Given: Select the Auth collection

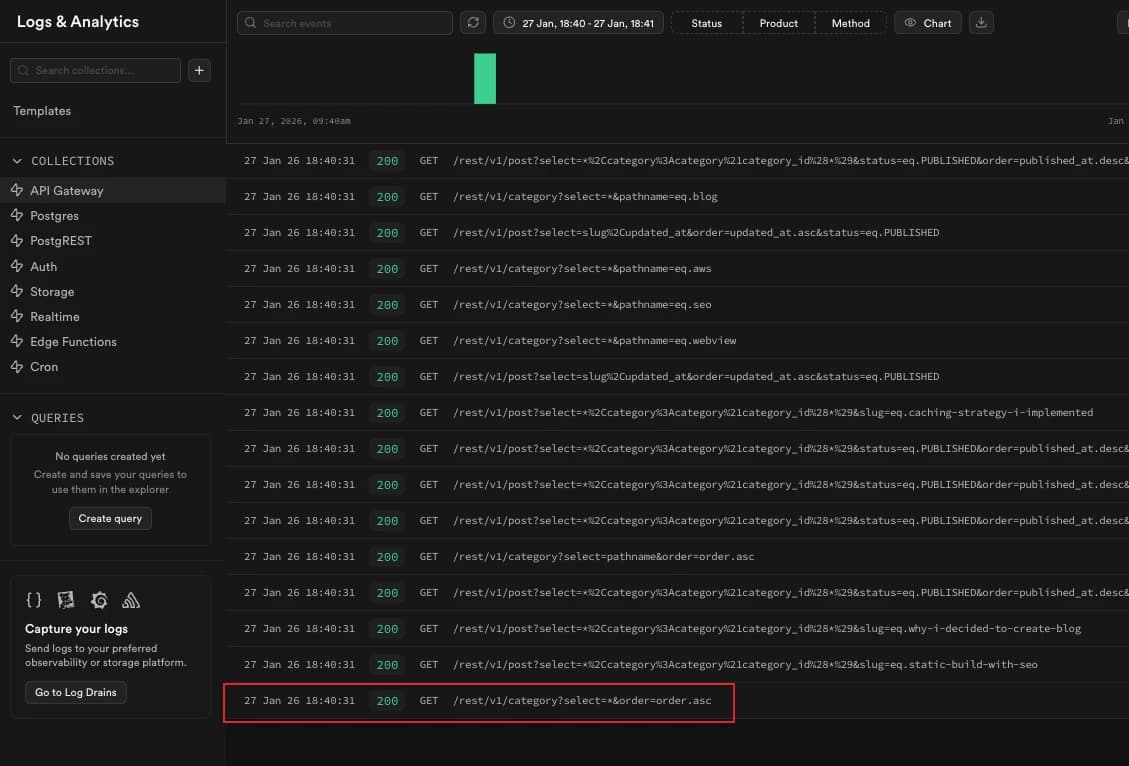Looking at the screenshot, I should pos(44,267).
